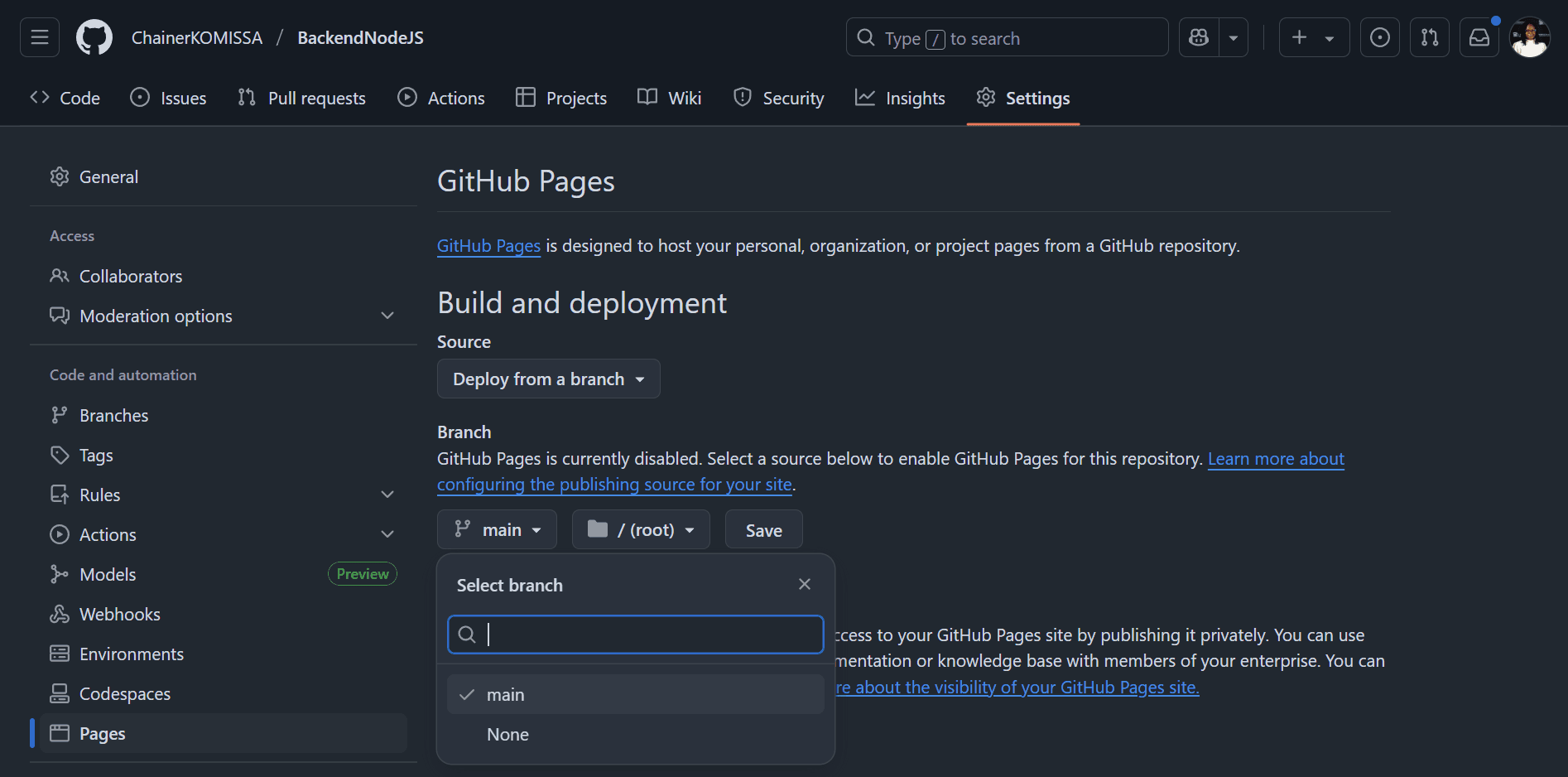Open the global navigation hamburger menu
Viewport: 1568px width, 777px height.
(x=39, y=36)
